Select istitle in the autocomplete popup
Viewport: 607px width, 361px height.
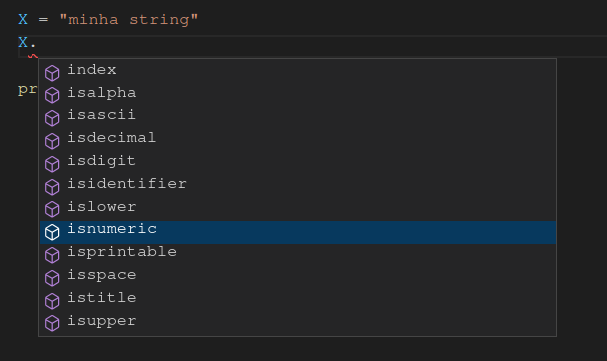point(298,298)
